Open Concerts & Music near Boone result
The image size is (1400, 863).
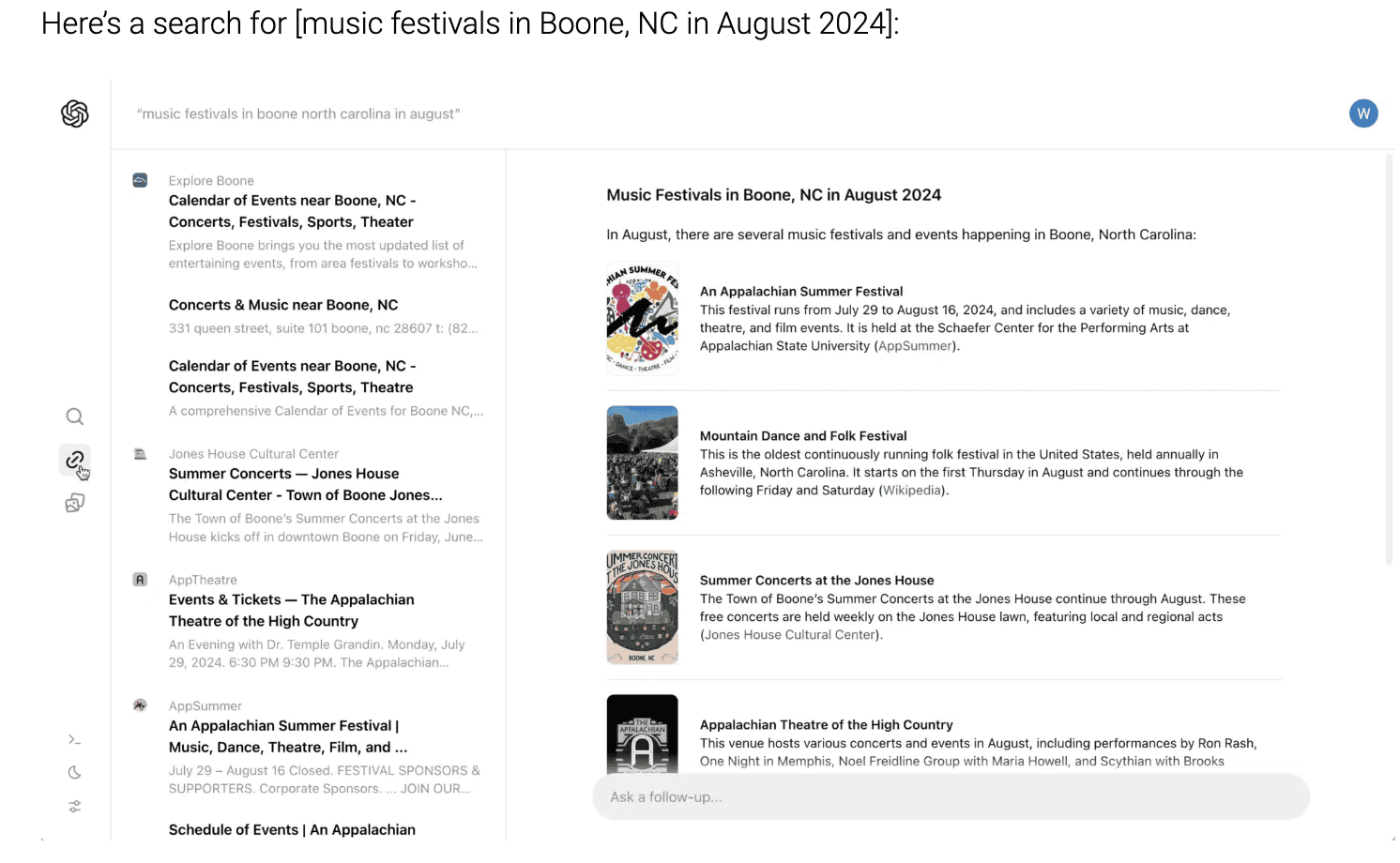[x=283, y=305]
